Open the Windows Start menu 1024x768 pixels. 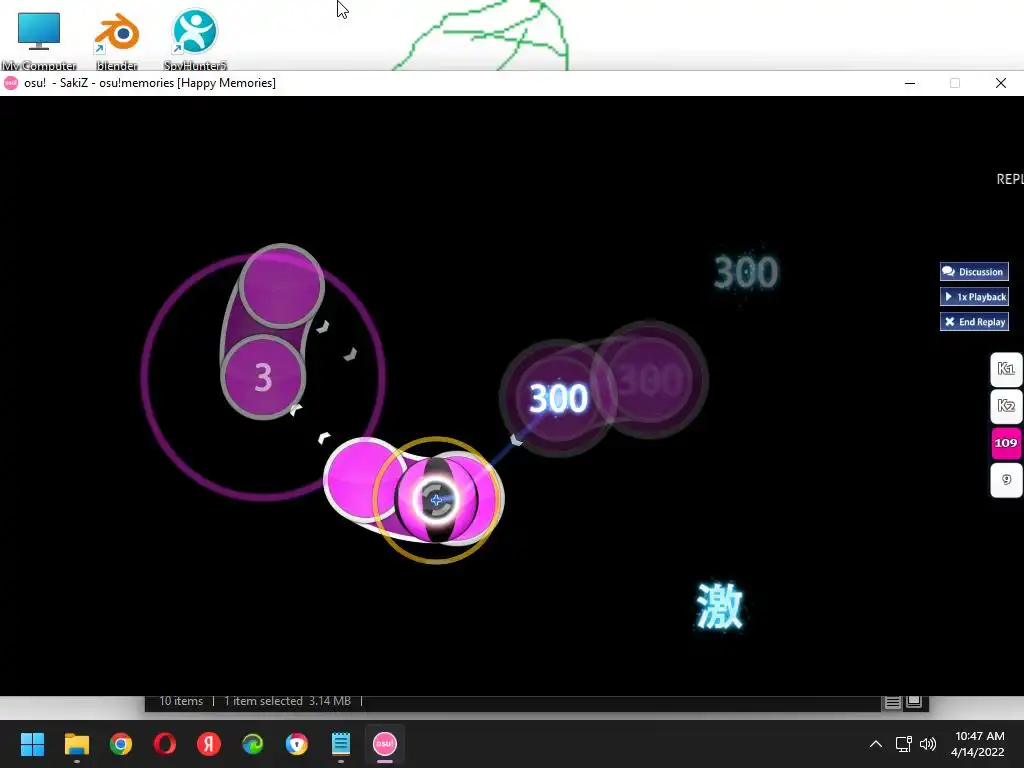tap(32, 744)
